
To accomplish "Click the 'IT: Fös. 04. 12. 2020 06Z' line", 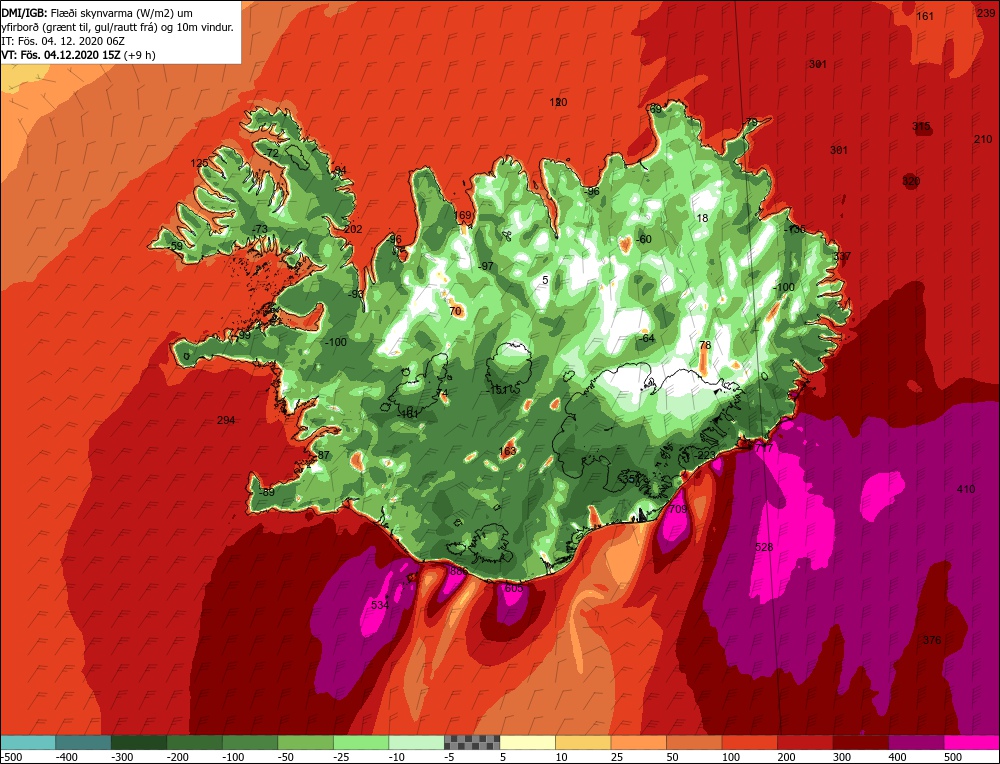I will coord(63,41).
